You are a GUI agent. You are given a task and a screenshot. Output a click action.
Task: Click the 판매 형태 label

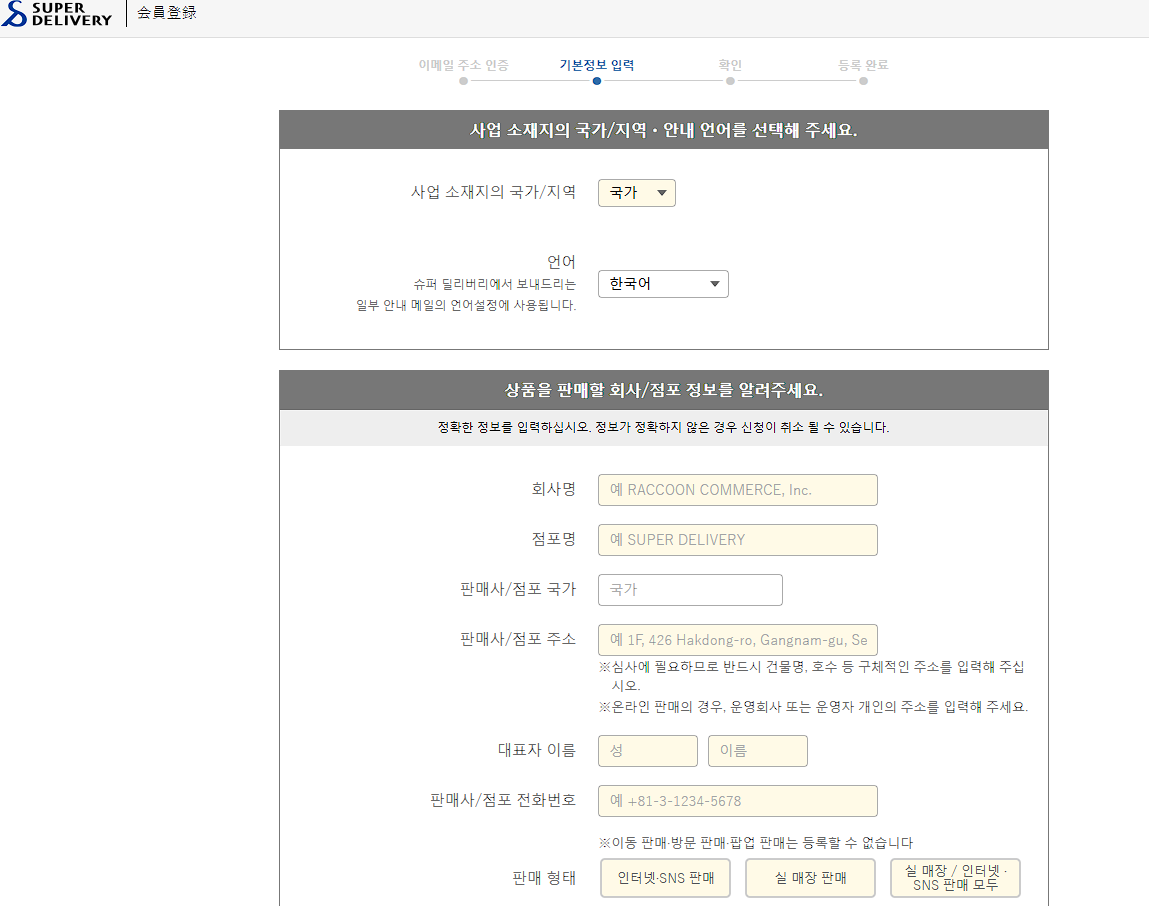tap(544, 877)
